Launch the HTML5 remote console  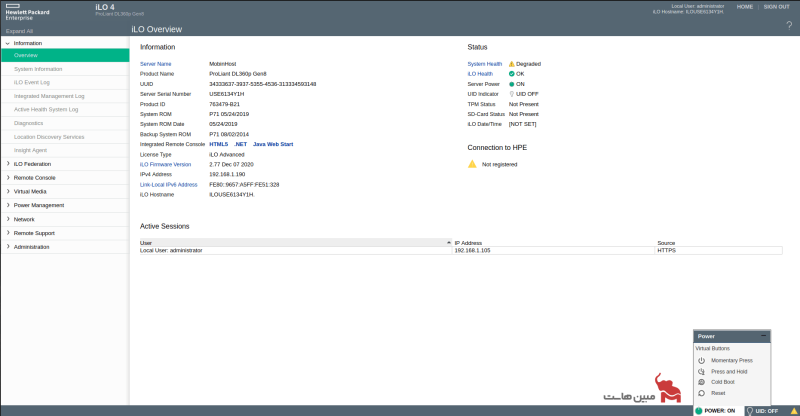pyautogui.click(x=218, y=144)
